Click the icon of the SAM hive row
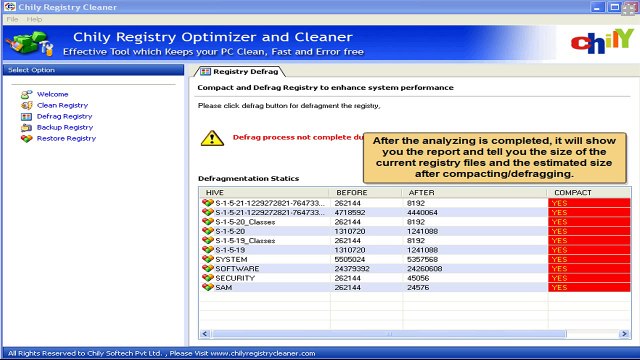The width and height of the screenshot is (640, 360). (208, 287)
